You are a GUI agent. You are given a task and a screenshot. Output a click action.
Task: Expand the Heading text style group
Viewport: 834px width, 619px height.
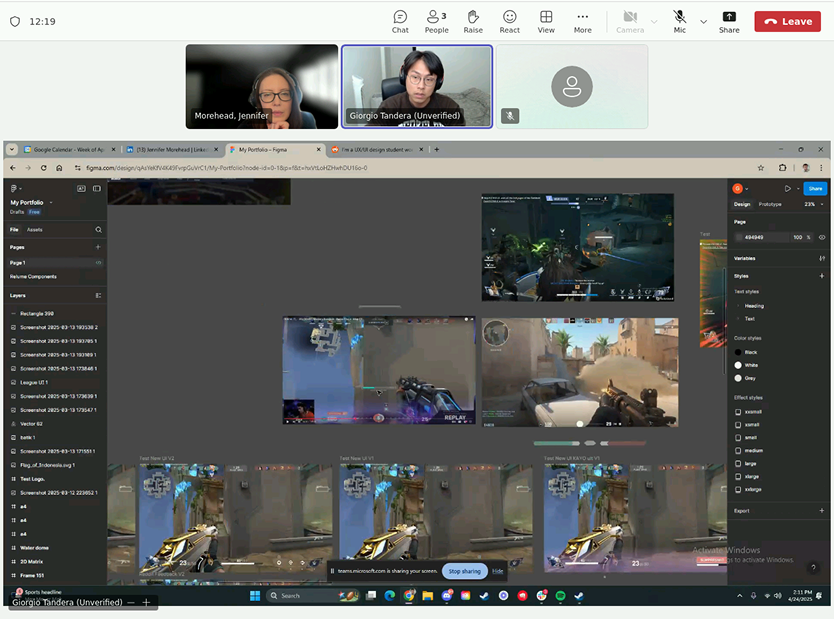tap(738, 306)
